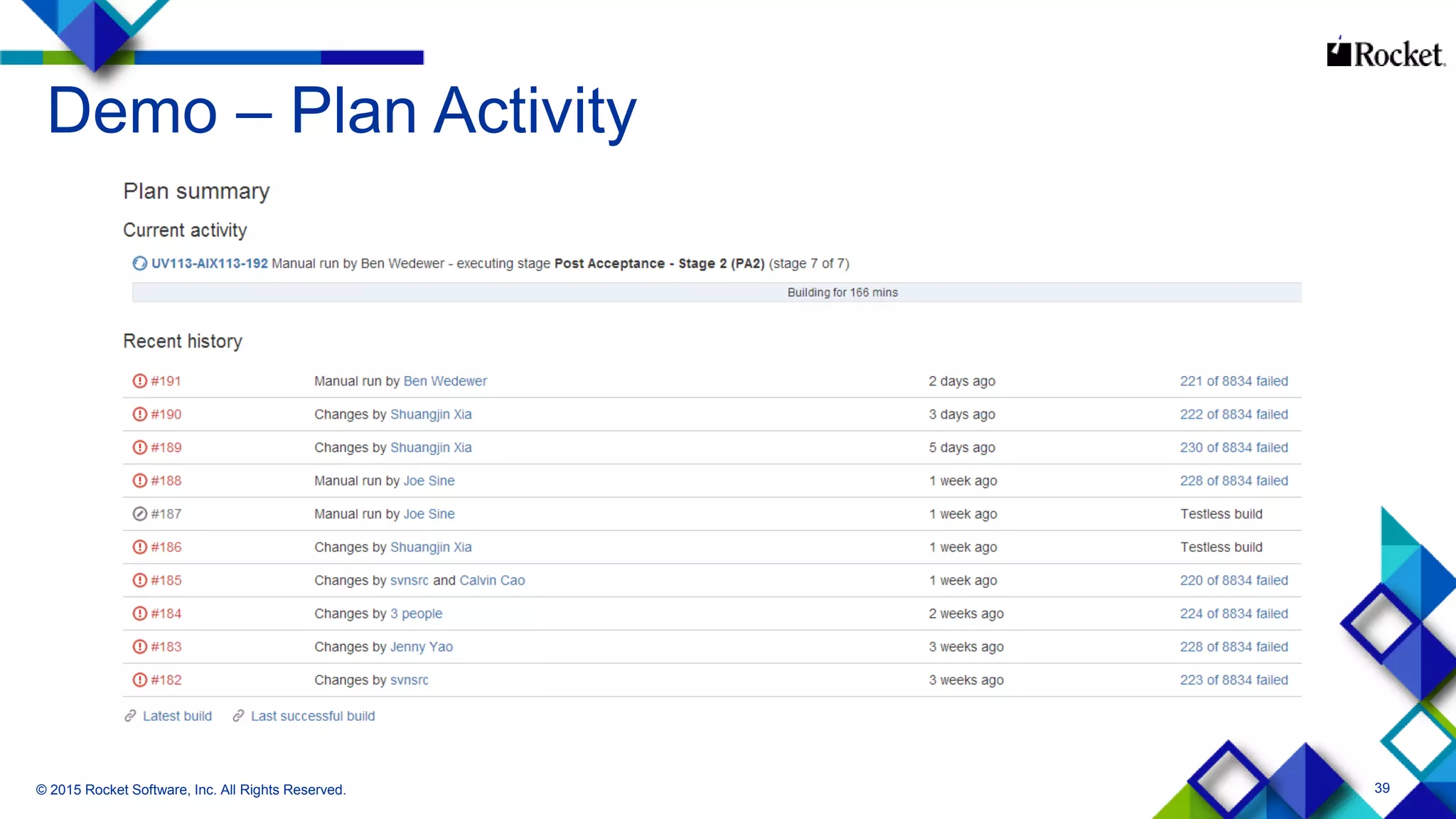Screen dimensions: 1456x819
Task: Click Joe Sine in the #187 row
Action: (429, 514)
